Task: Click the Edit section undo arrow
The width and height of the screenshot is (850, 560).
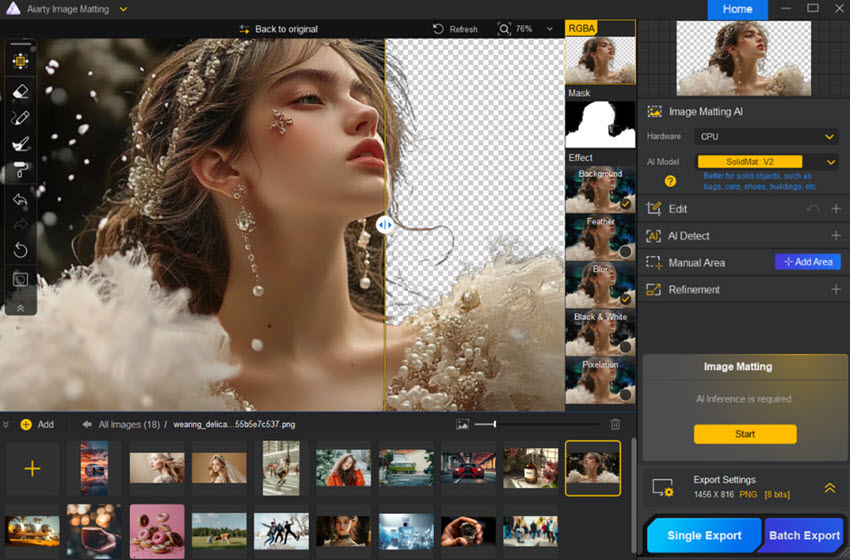Action: coord(812,209)
